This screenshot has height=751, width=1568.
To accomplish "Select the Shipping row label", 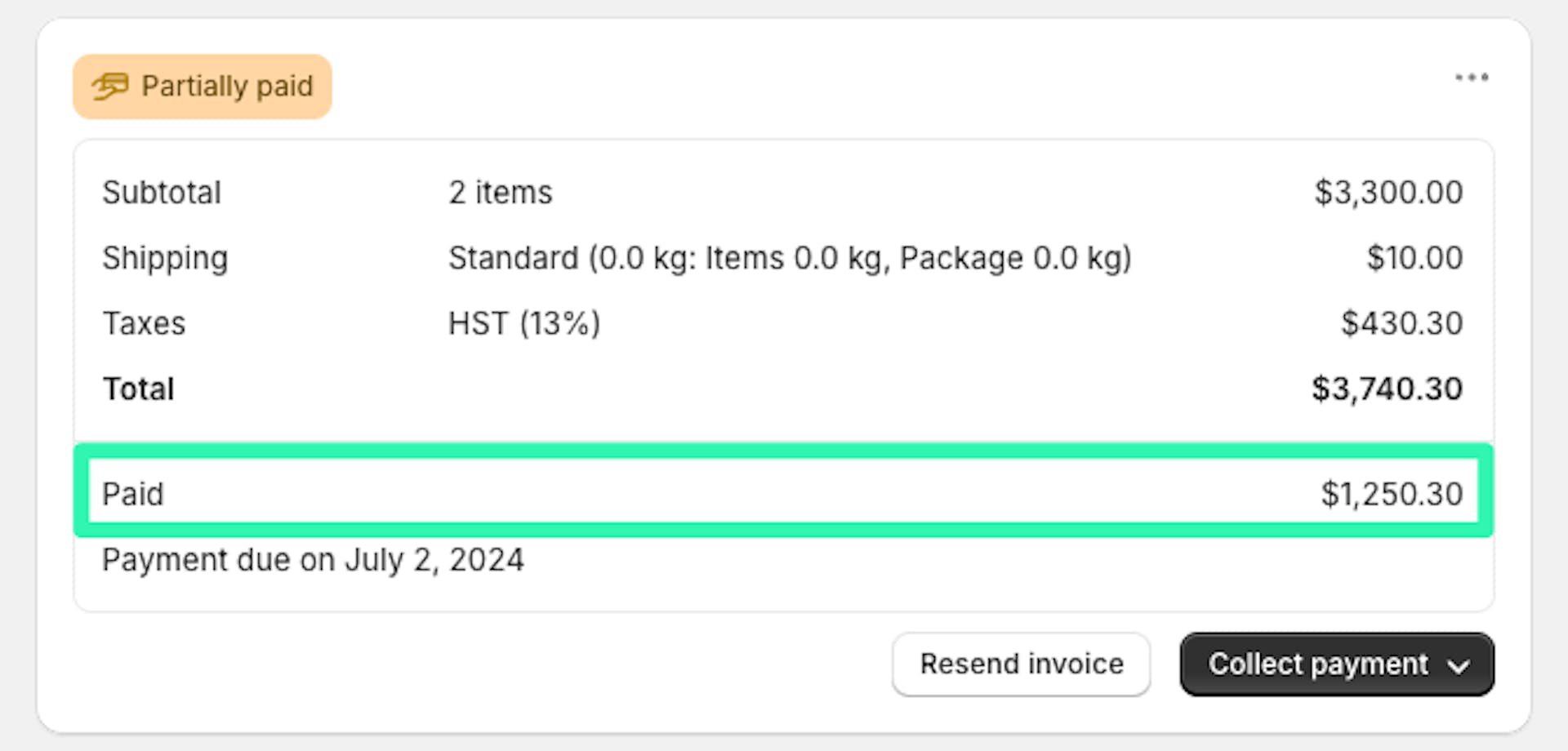I will click(165, 258).
